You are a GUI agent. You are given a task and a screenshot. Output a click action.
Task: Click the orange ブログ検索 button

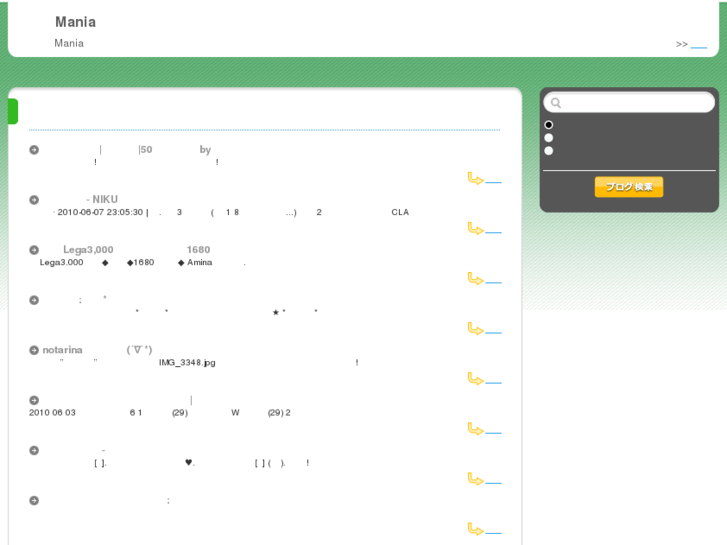pyautogui.click(x=629, y=187)
